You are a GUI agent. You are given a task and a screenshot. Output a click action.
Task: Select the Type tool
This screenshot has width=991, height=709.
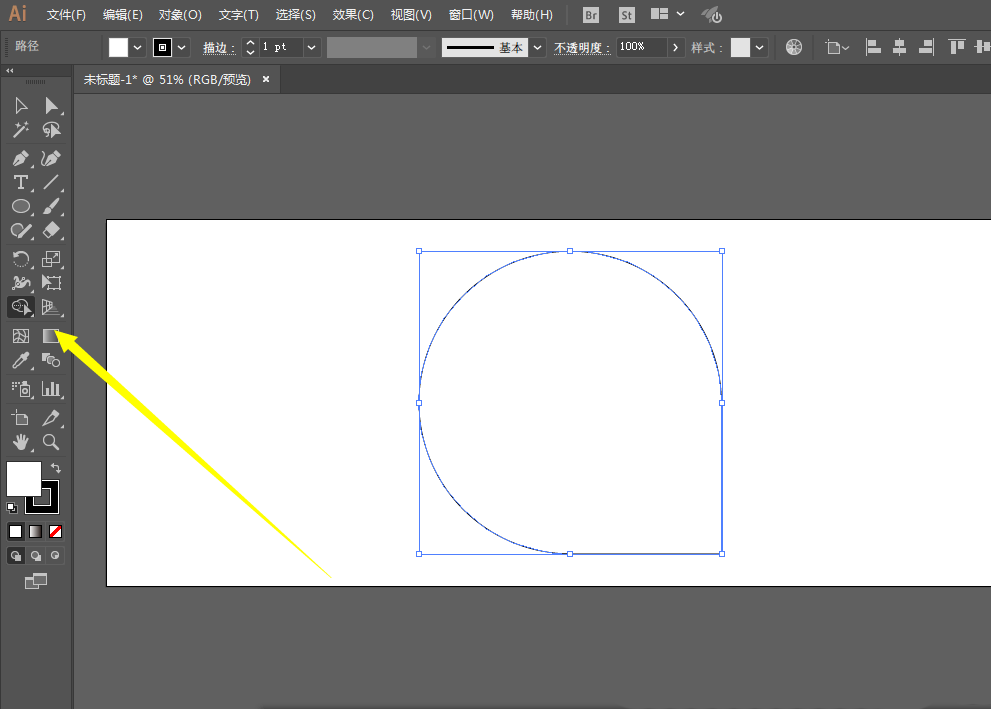(20, 182)
